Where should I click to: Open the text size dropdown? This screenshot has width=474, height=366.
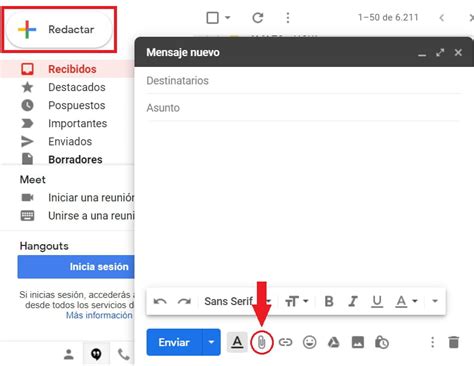click(296, 301)
